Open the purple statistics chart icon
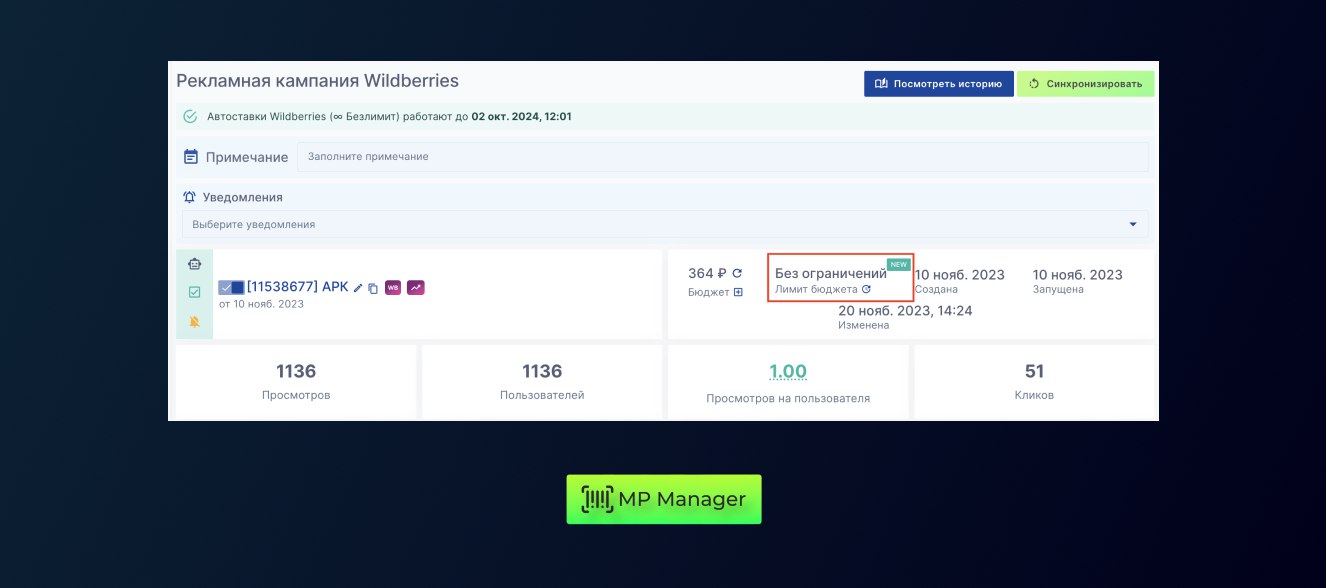Screen dimensions: 1326x588 415,287
